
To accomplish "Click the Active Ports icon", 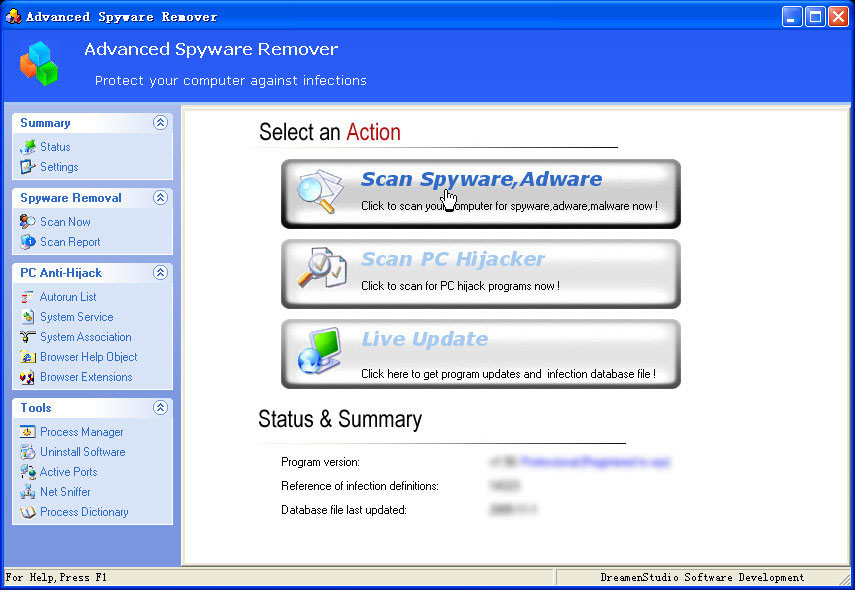I will (28, 472).
